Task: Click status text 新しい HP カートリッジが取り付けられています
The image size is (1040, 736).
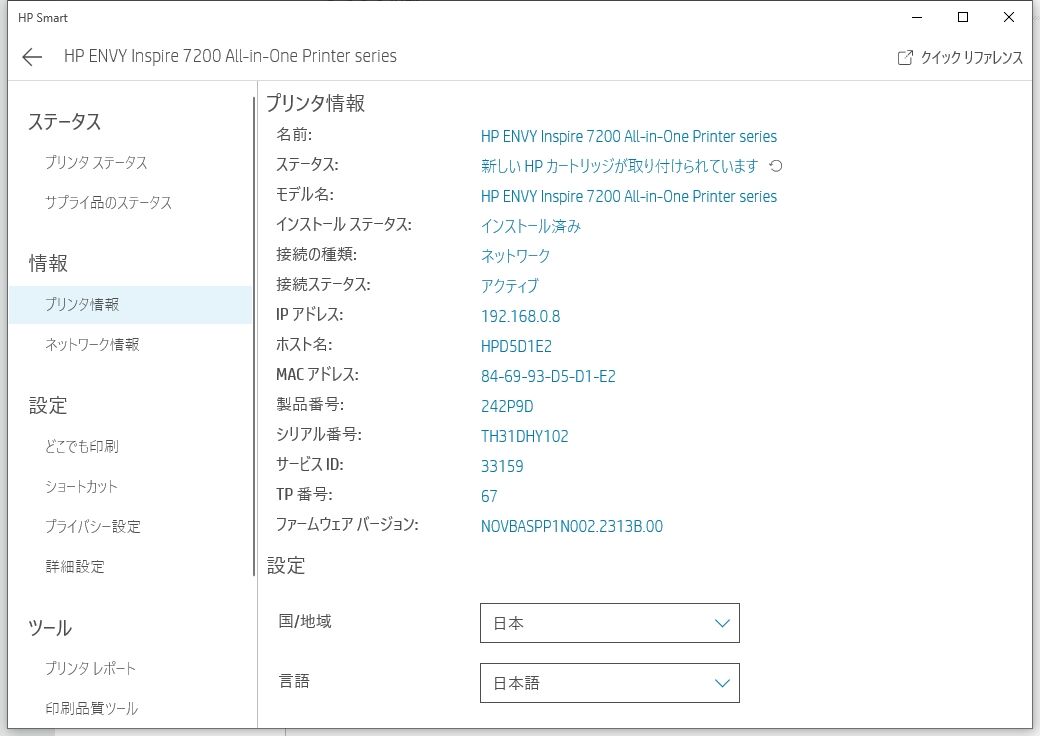Action: tap(619, 166)
